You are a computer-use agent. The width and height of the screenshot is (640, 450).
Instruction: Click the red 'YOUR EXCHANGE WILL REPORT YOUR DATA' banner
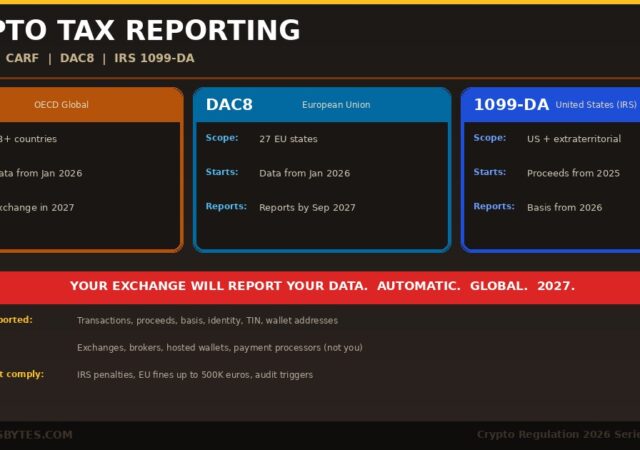click(x=320, y=286)
